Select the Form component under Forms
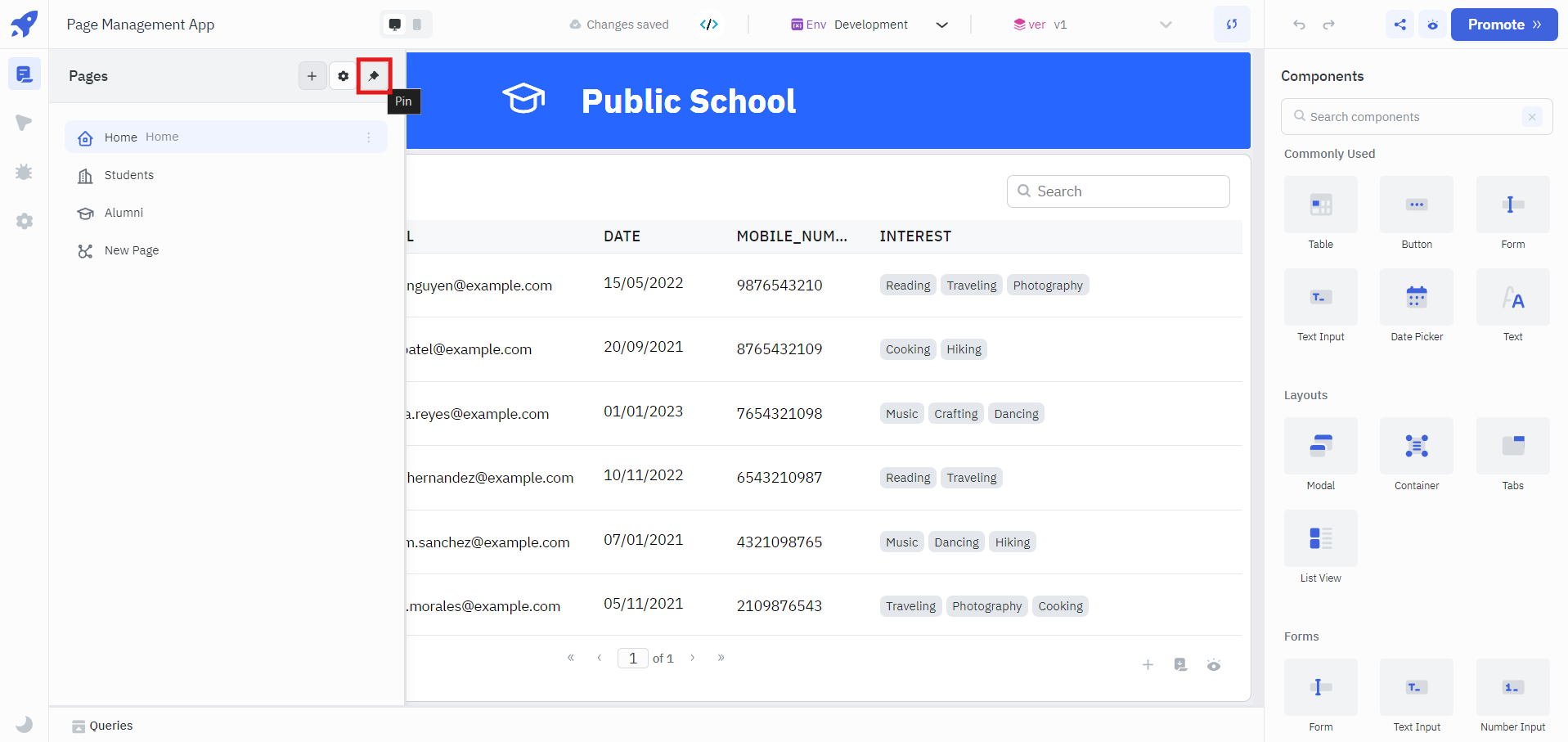 1321,696
